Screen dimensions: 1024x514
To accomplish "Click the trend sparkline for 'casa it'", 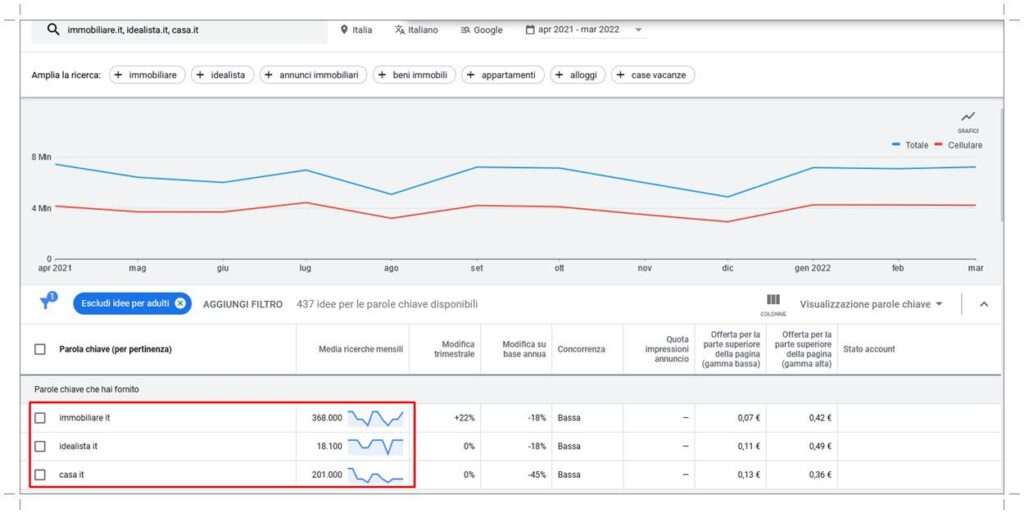I will click(376, 475).
